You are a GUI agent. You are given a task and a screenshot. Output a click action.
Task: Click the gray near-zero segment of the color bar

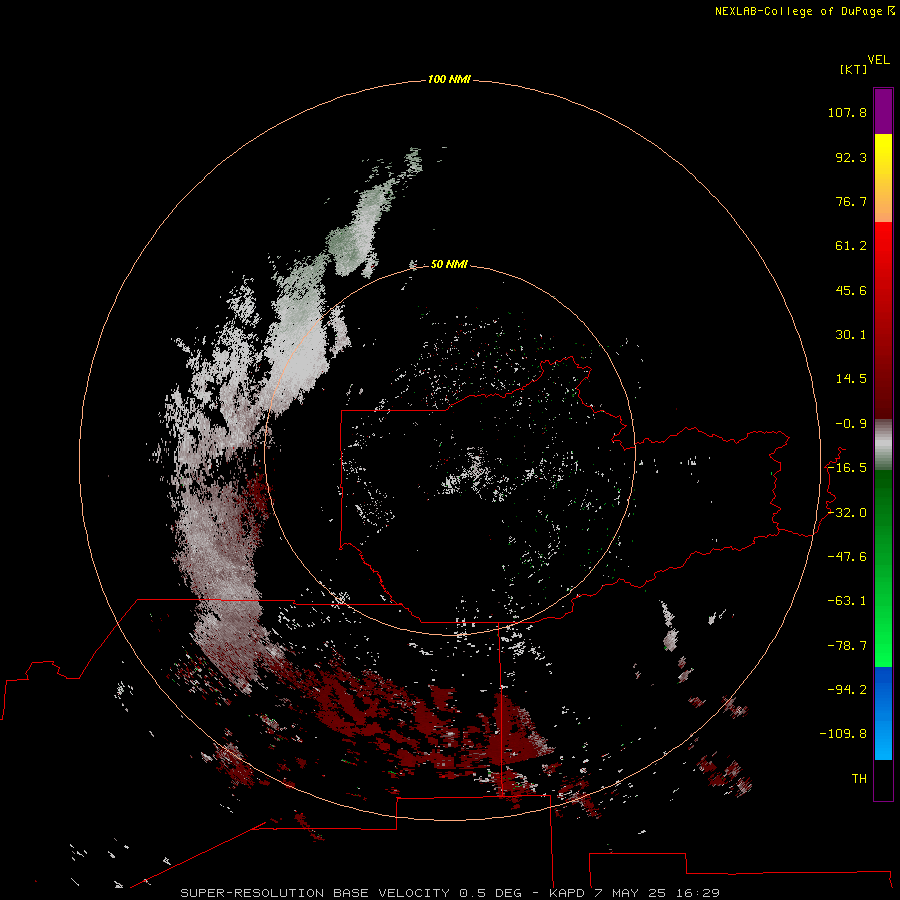(883, 445)
